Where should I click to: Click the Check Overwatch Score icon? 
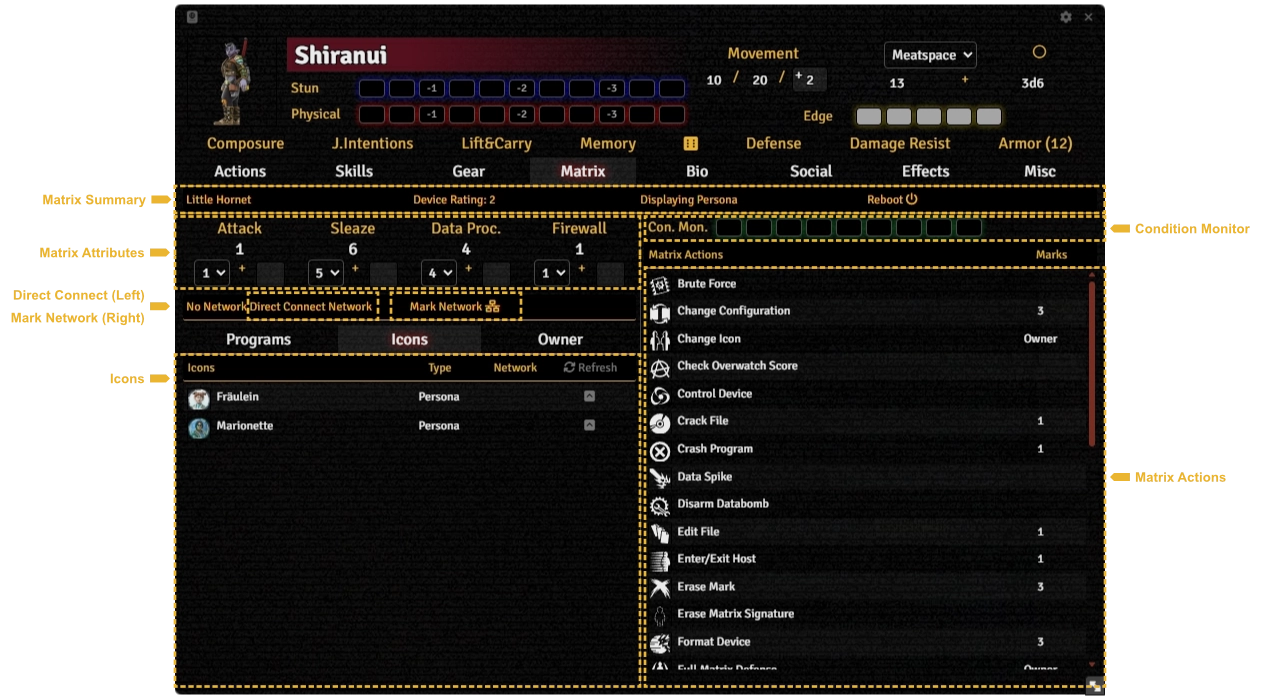(660, 369)
